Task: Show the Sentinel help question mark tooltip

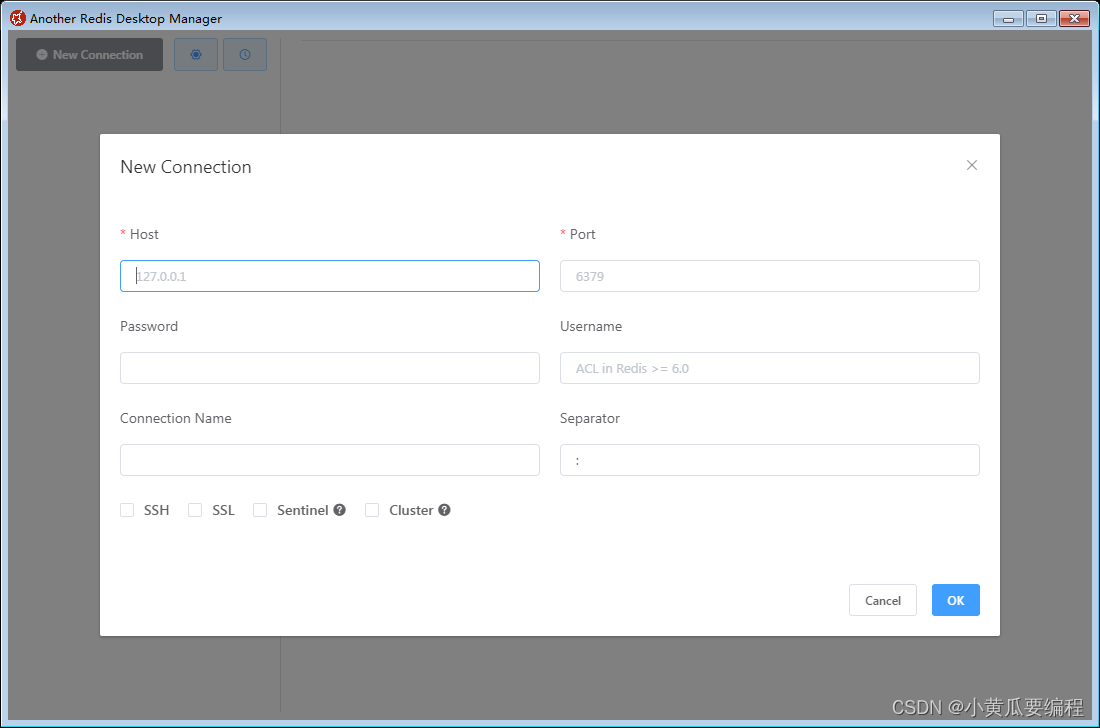Action: [340, 510]
